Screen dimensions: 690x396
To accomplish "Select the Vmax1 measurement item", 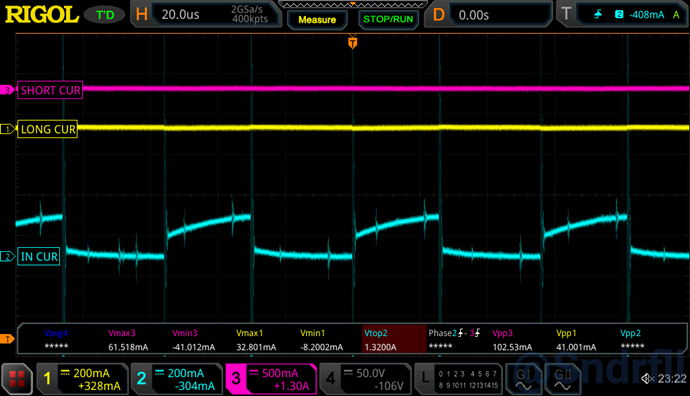I will click(x=257, y=340).
